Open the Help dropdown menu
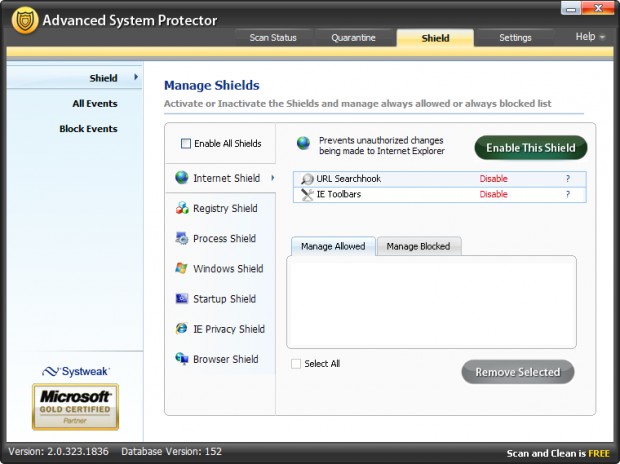The height and width of the screenshot is (464, 620). coord(590,37)
